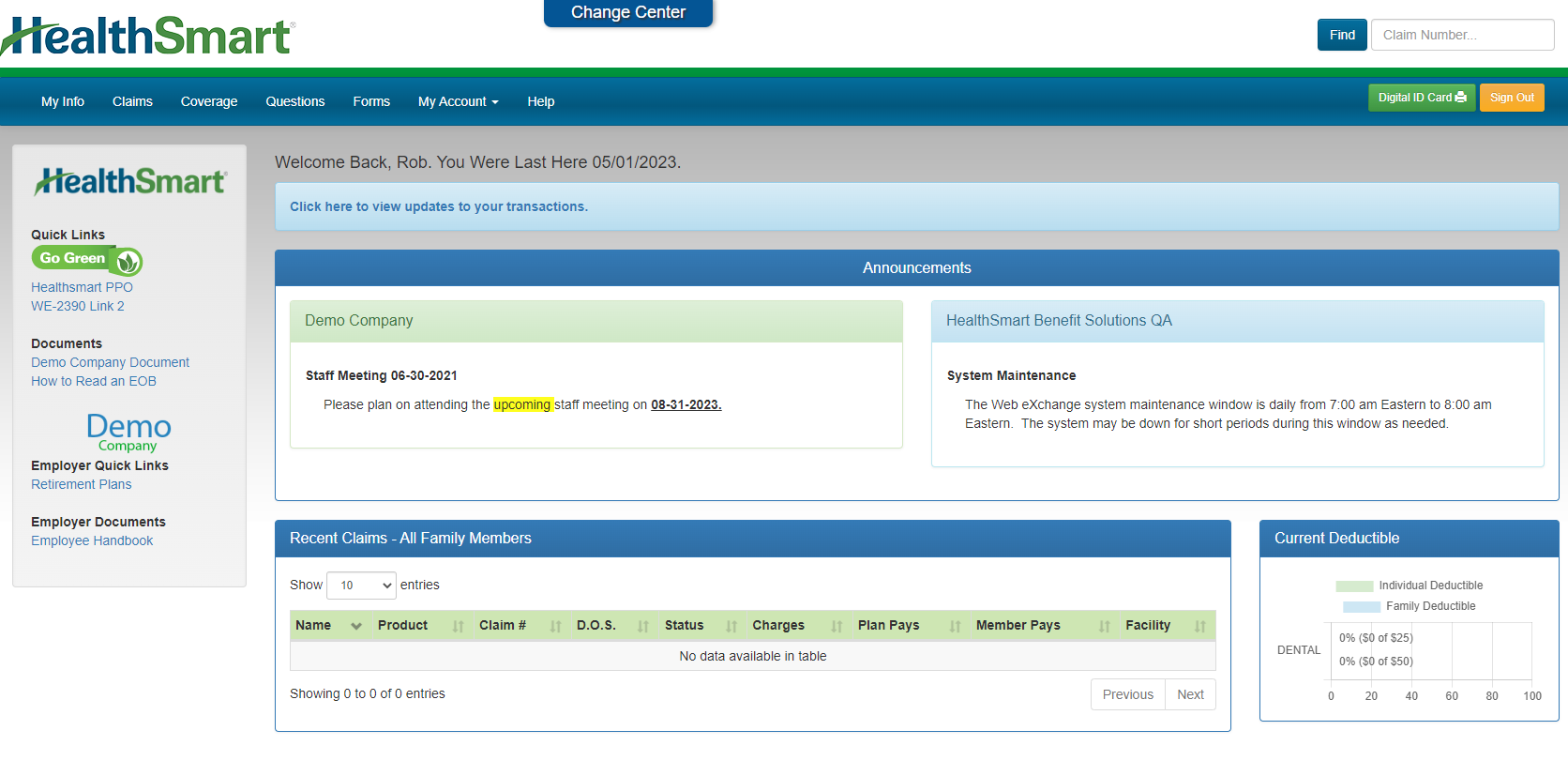This screenshot has height=776, width=1568.
Task: Open the Demo Company Document link
Action: tap(110, 362)
